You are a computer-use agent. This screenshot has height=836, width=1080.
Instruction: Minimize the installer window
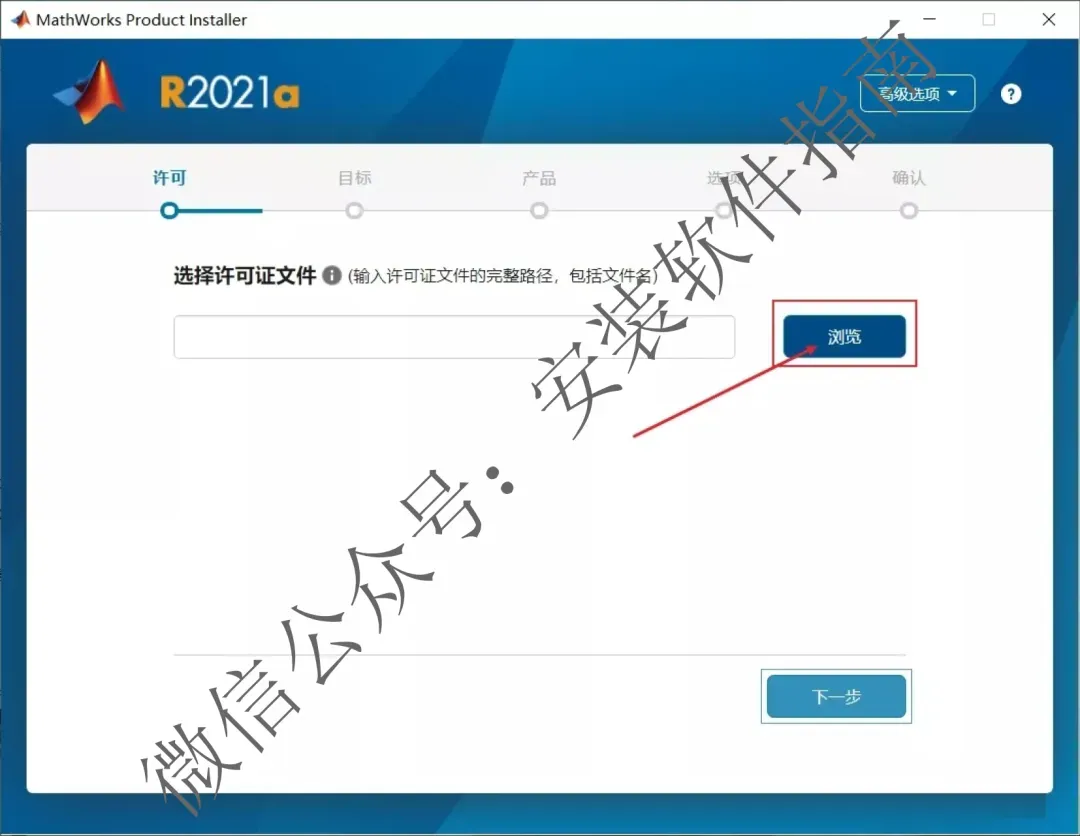tap(929, 19)
